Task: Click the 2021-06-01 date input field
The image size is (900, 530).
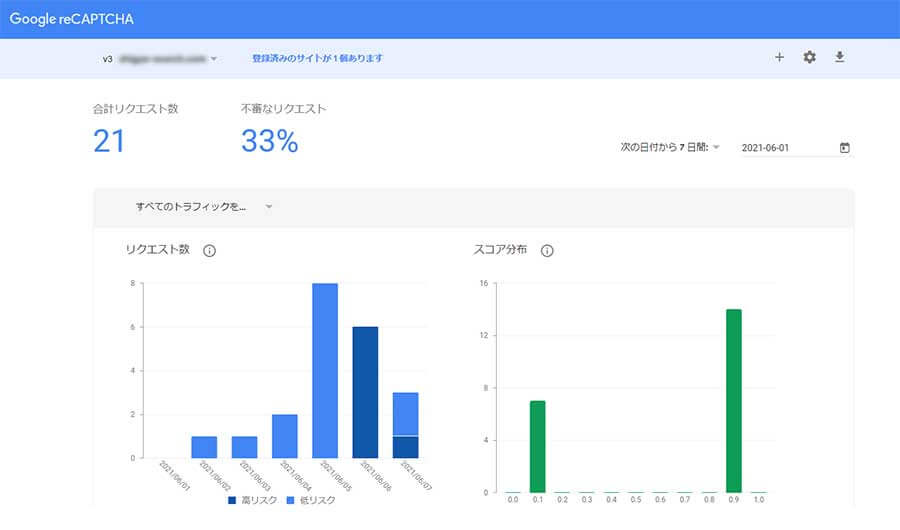Action: [x=785, y=148]
